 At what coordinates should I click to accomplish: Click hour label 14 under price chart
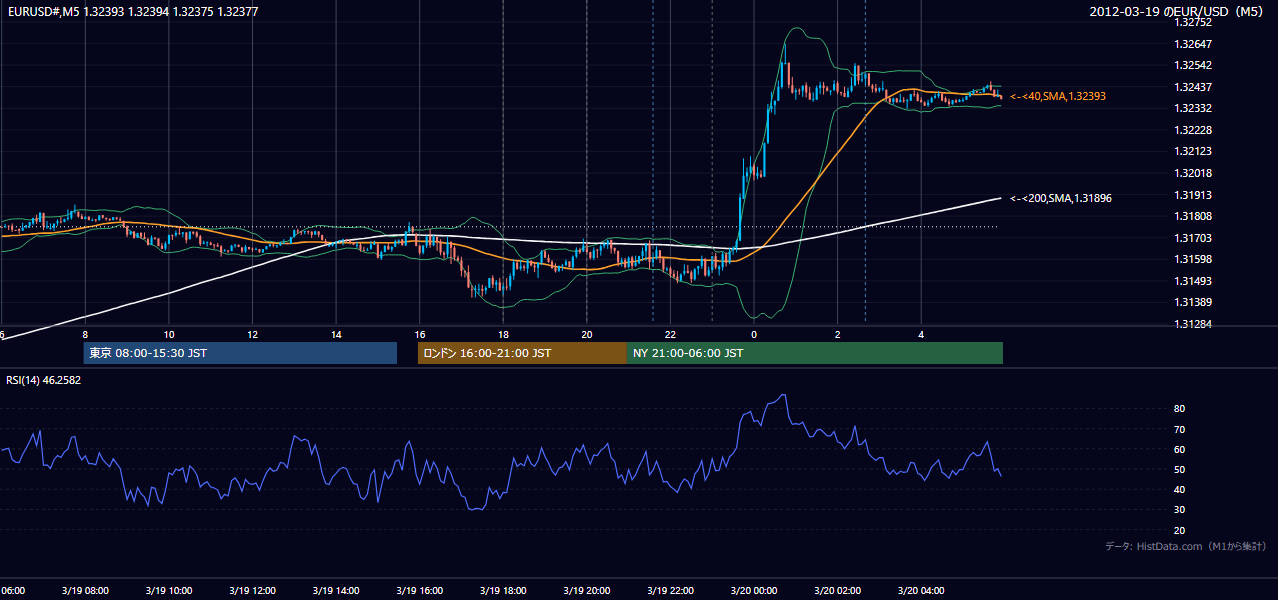[x=336, y=335]
